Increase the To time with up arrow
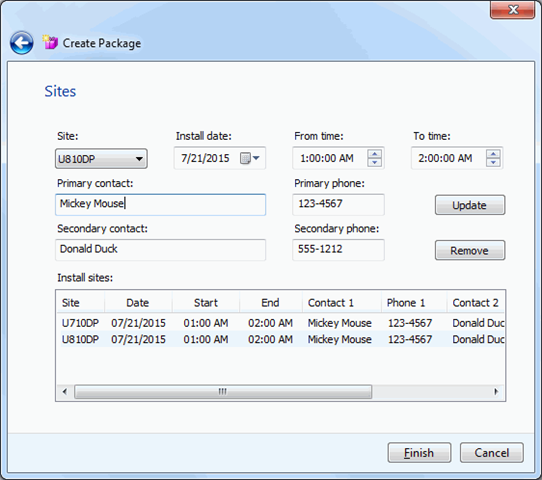Image resolution: width=542 pixels, height=480 pixels. coord(493,154)
